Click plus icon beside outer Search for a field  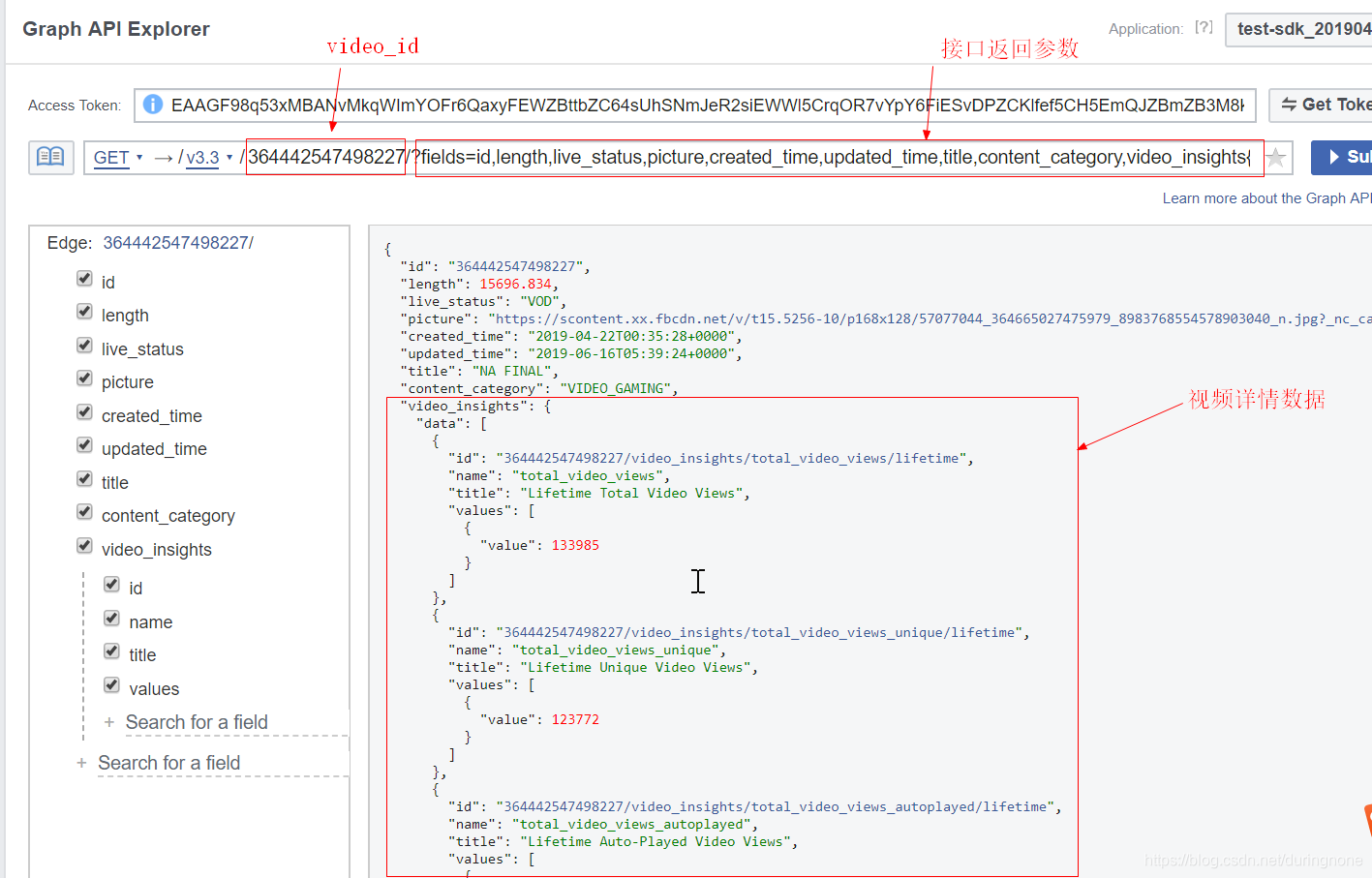(x=81, y=763)
